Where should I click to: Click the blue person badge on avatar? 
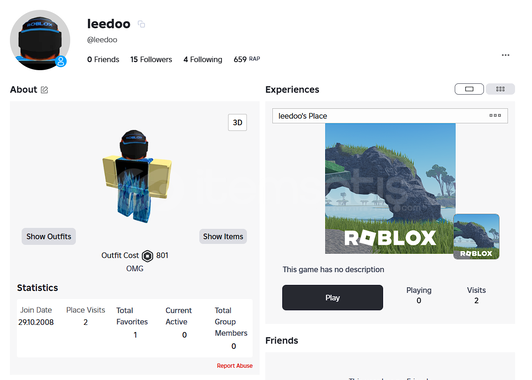click(61, 61)
